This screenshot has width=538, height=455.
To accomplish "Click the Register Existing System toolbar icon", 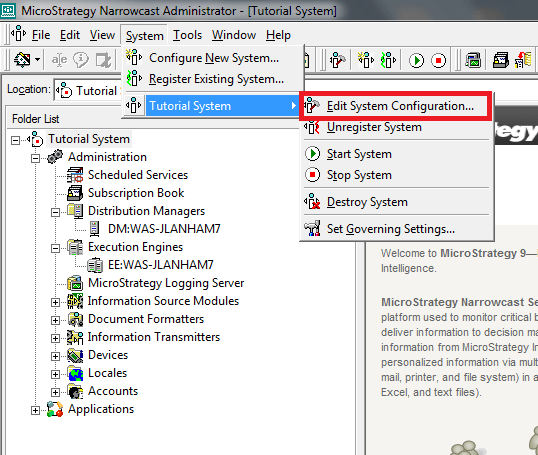I will [x=388, y=61].
